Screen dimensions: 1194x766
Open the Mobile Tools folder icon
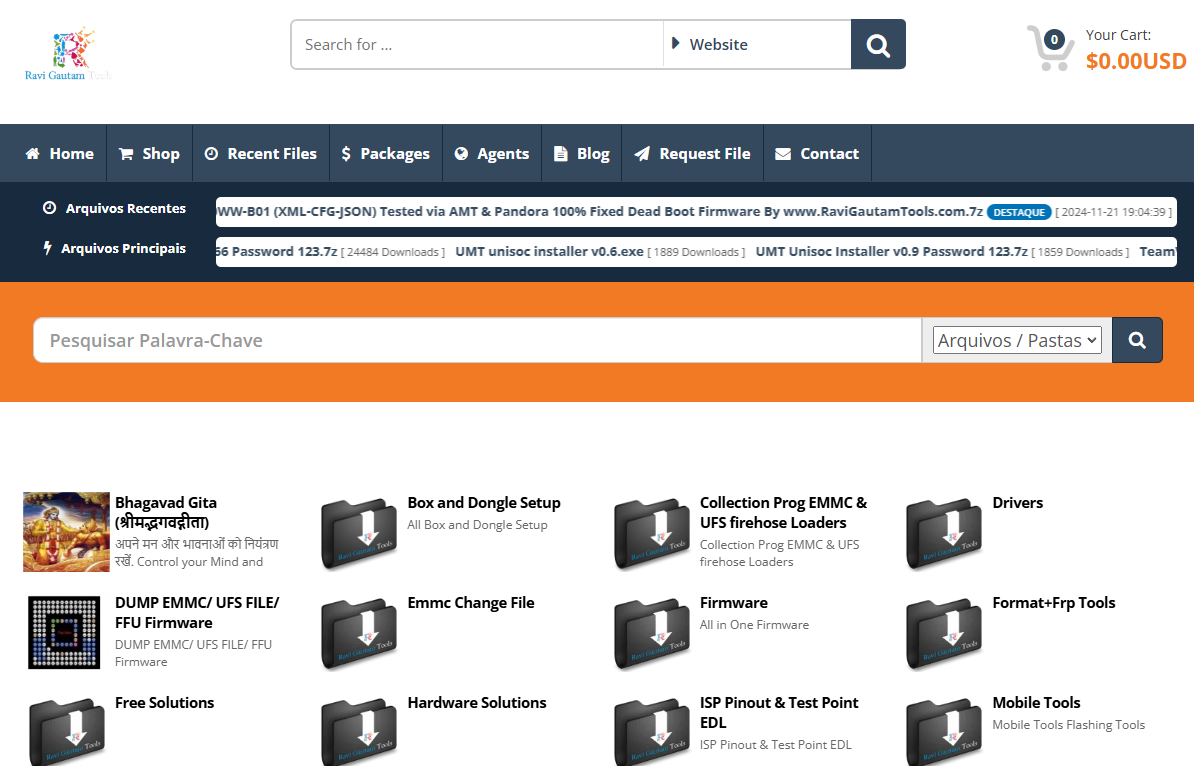pyautogui.click(x=944, y=732)
